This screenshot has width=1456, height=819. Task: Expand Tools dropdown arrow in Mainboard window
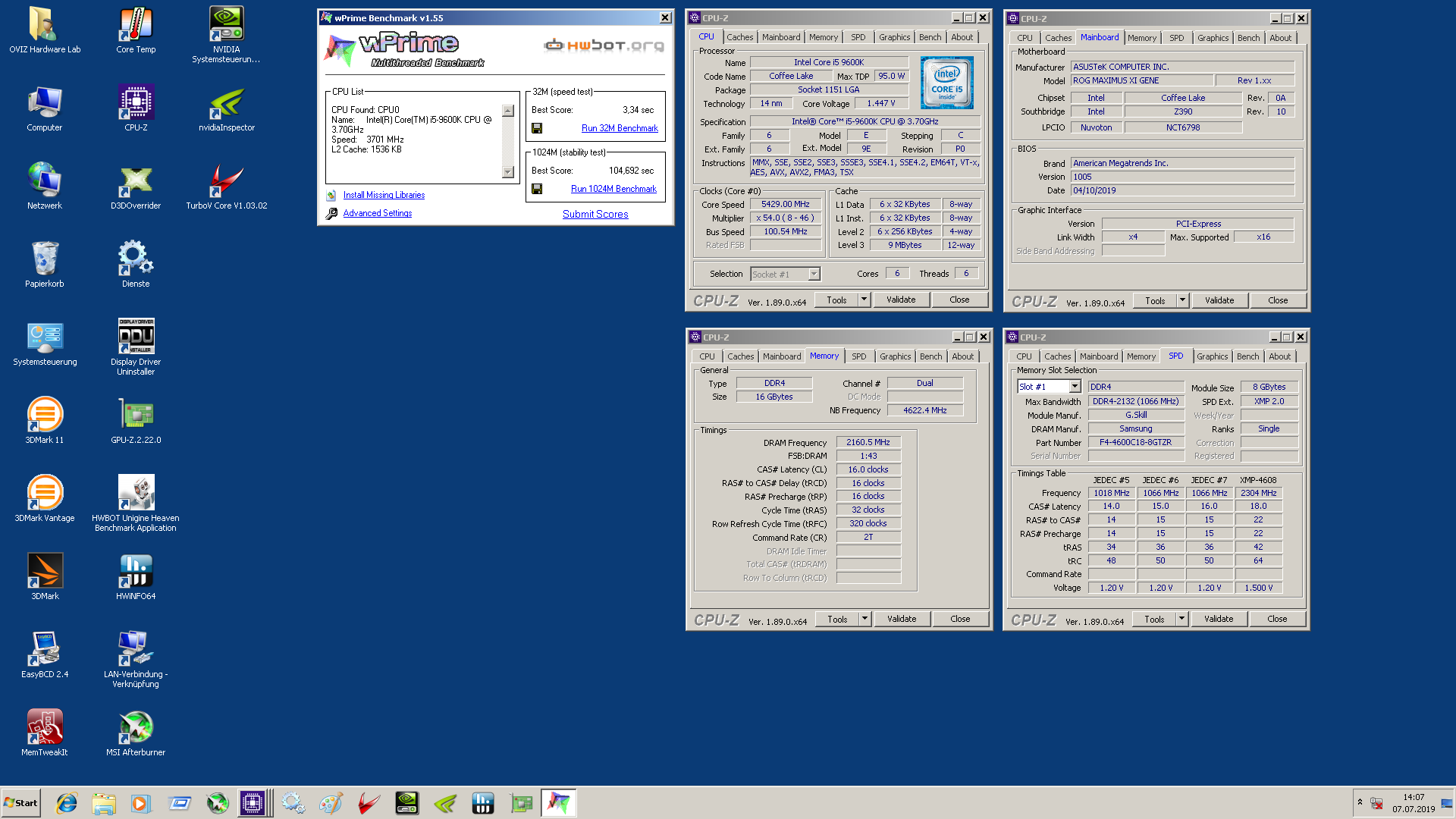(1182, 300)
